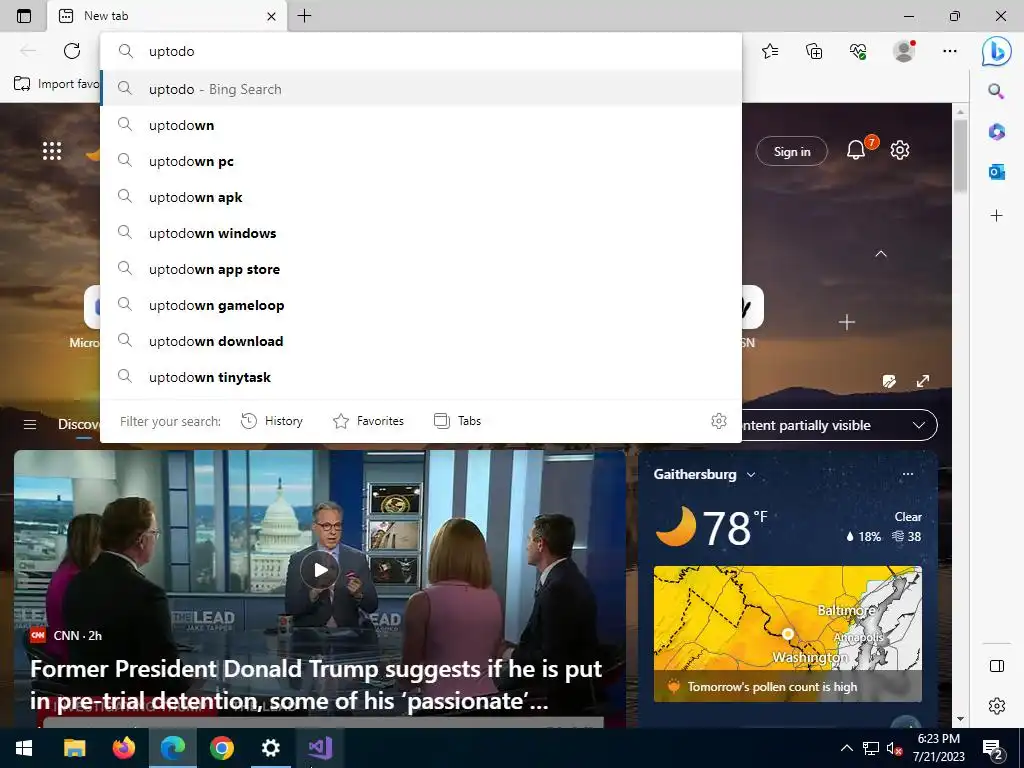This screenshot has width=1024, height=768.
Task: Open address bar suggestion settings gear
Action: click(x=718, y=421)
